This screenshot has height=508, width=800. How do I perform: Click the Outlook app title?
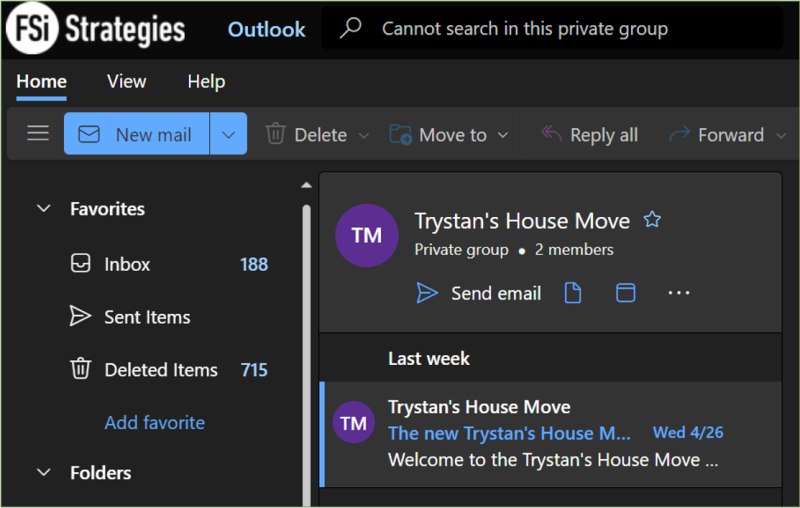[266, 30]
